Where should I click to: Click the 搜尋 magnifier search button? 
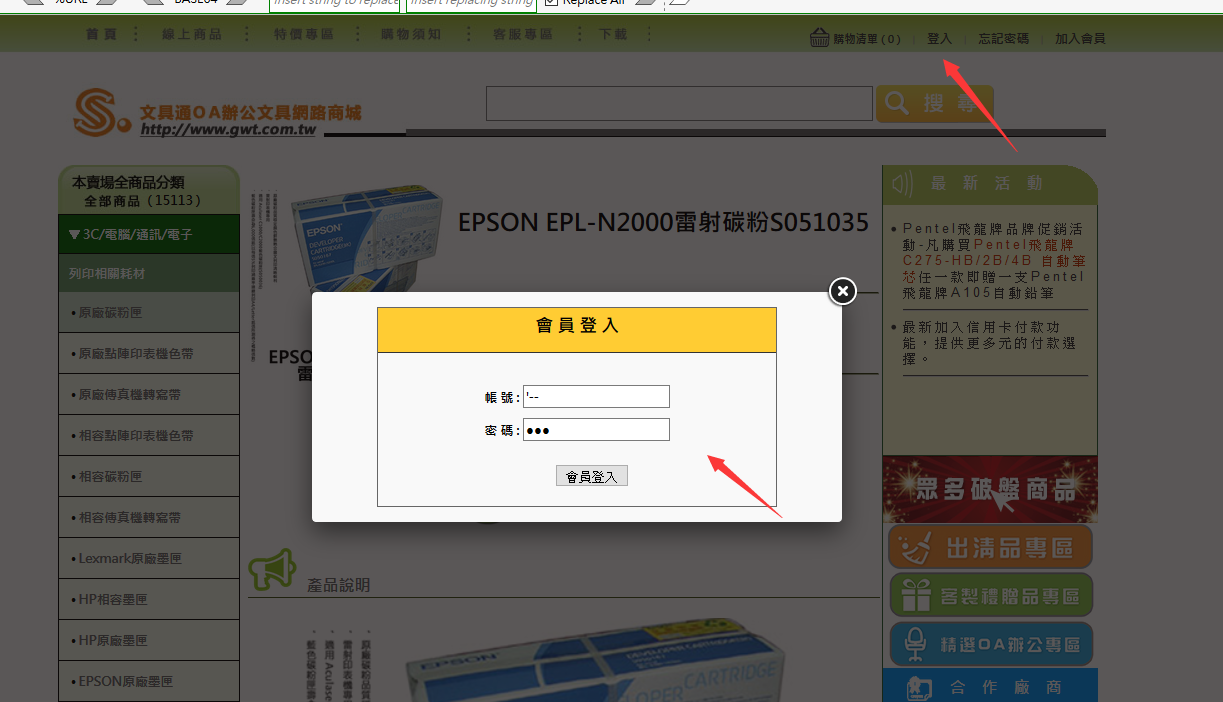point(935,103)
